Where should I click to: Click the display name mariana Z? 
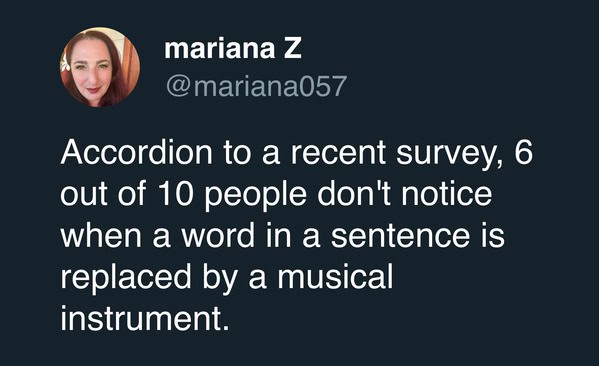click(x=233, y=49)
